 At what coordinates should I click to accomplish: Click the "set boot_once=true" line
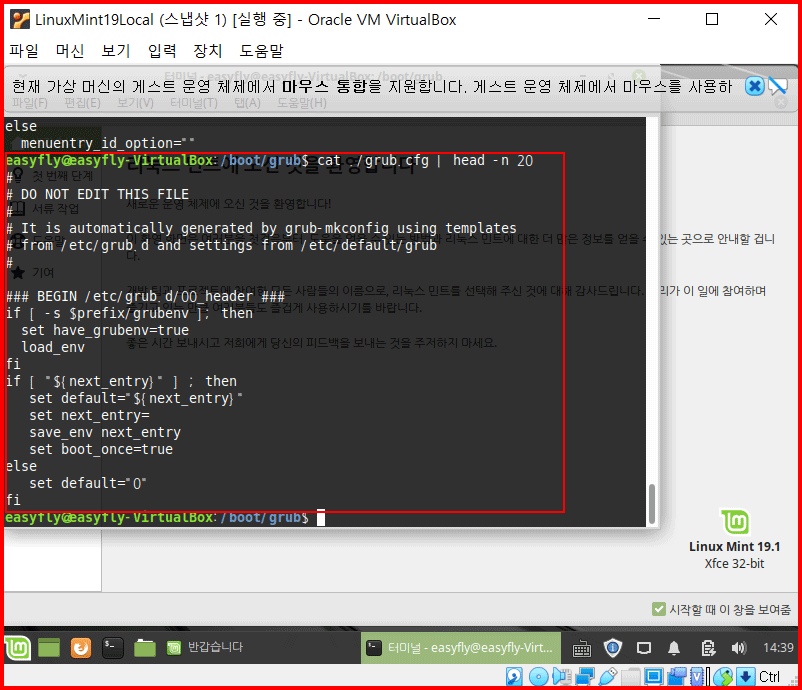[101, 449]
